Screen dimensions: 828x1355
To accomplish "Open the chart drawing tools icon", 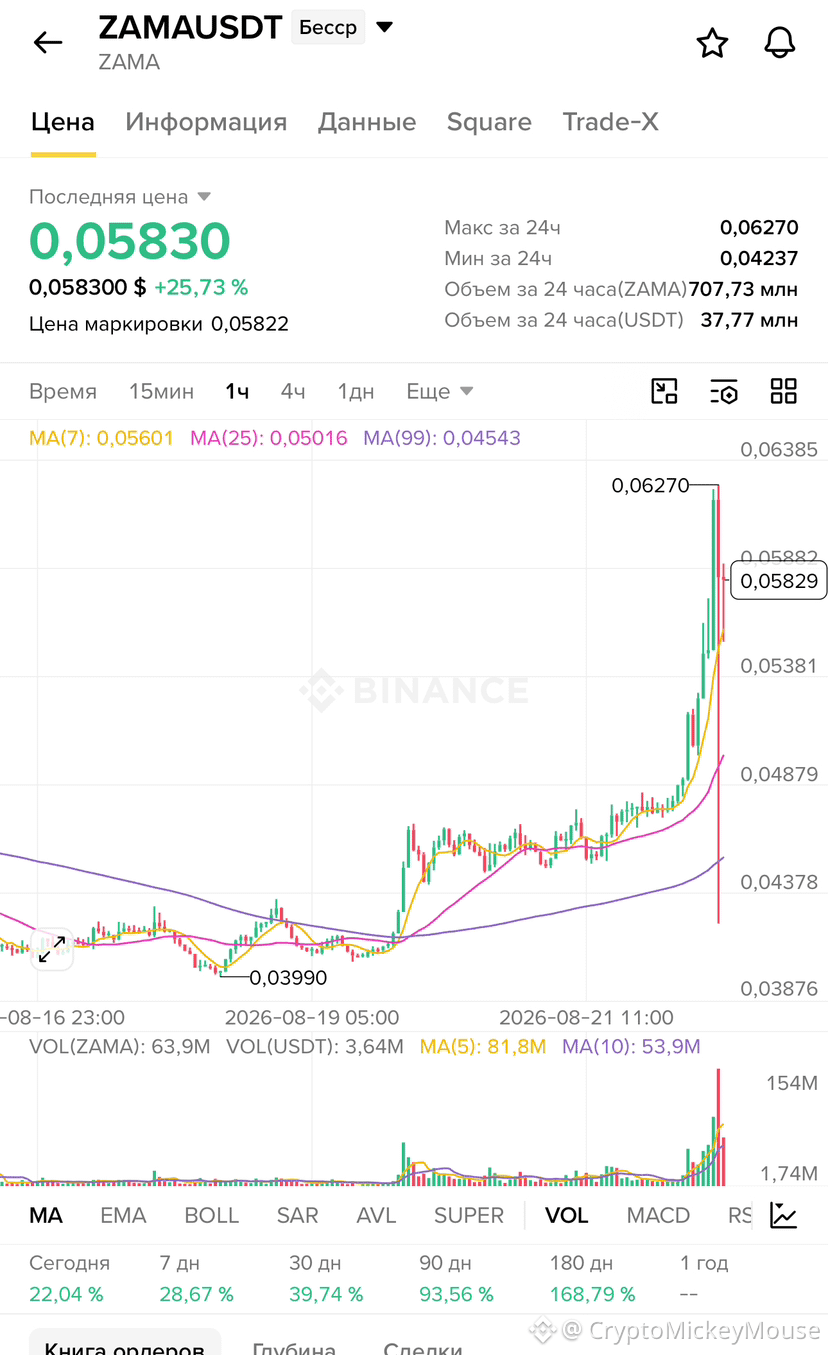I will click(x=665, y=391).
